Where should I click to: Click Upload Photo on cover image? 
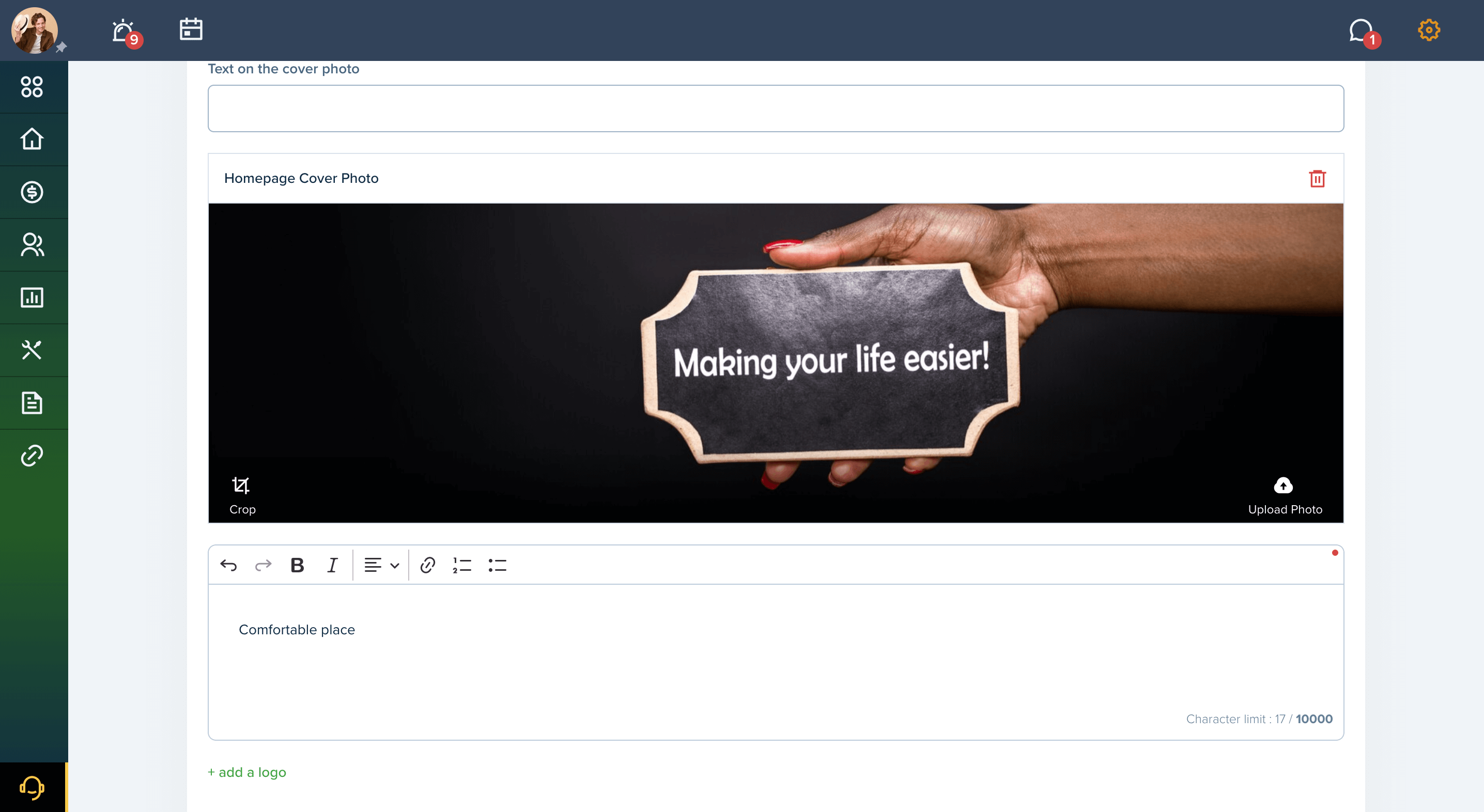(1284, 495)
